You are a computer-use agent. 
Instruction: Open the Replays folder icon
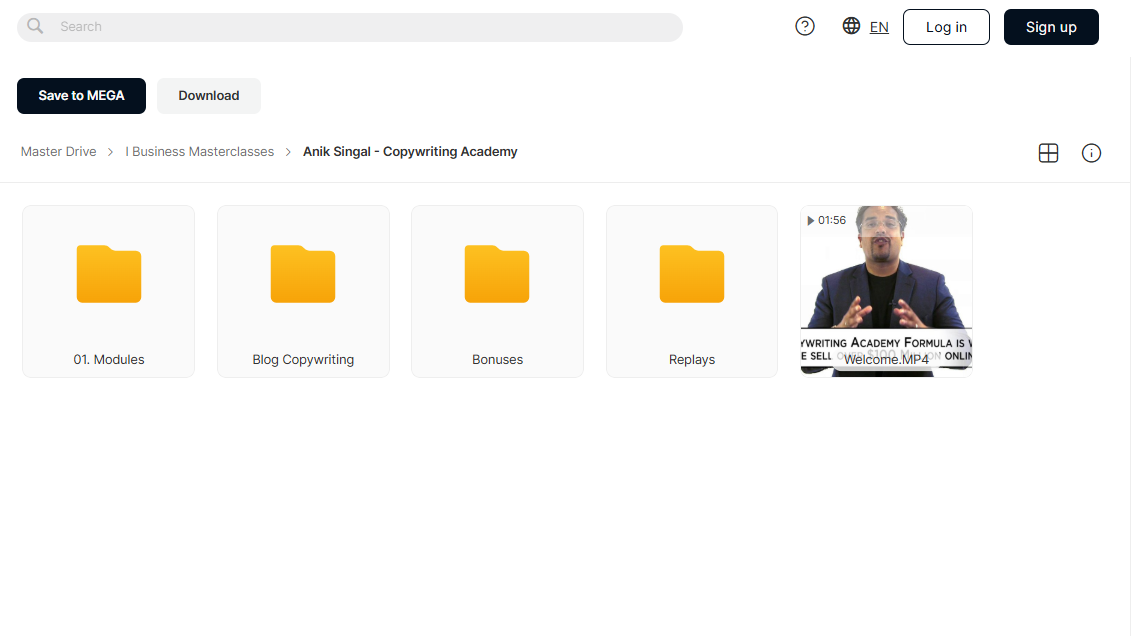coord(692,274)
